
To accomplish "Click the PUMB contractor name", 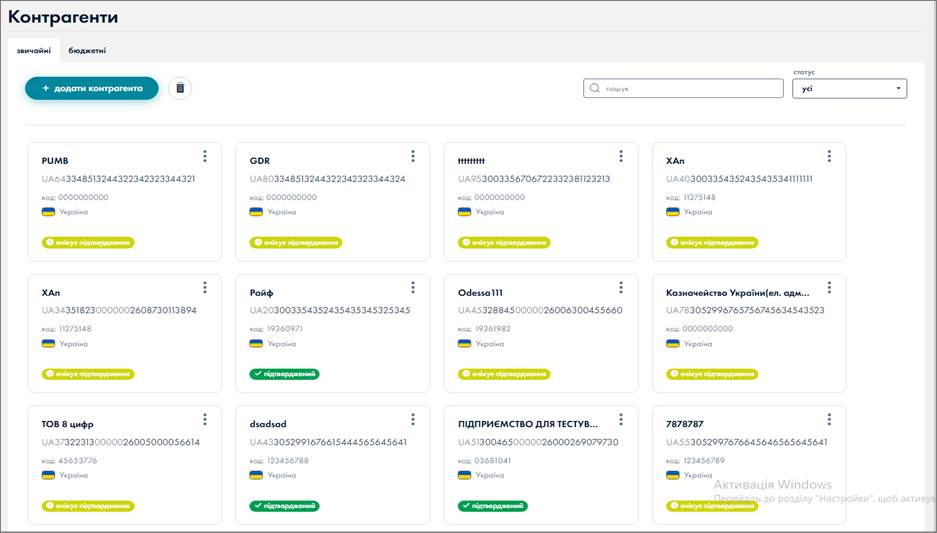I will (55, 161).
